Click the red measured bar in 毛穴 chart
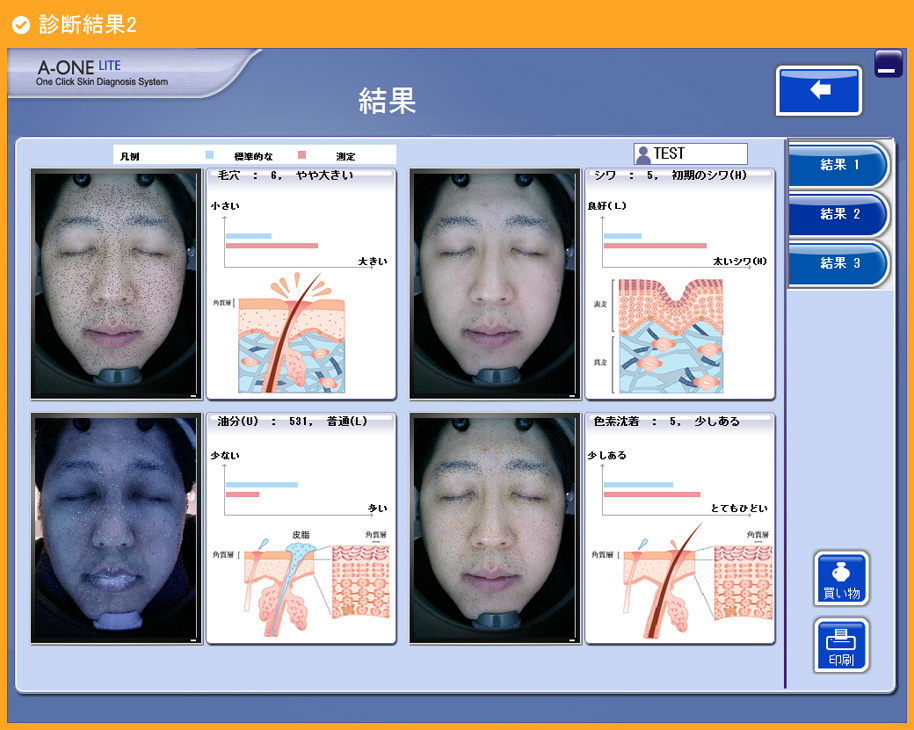Screen dimensions: 914x730 tap(271, 245)
